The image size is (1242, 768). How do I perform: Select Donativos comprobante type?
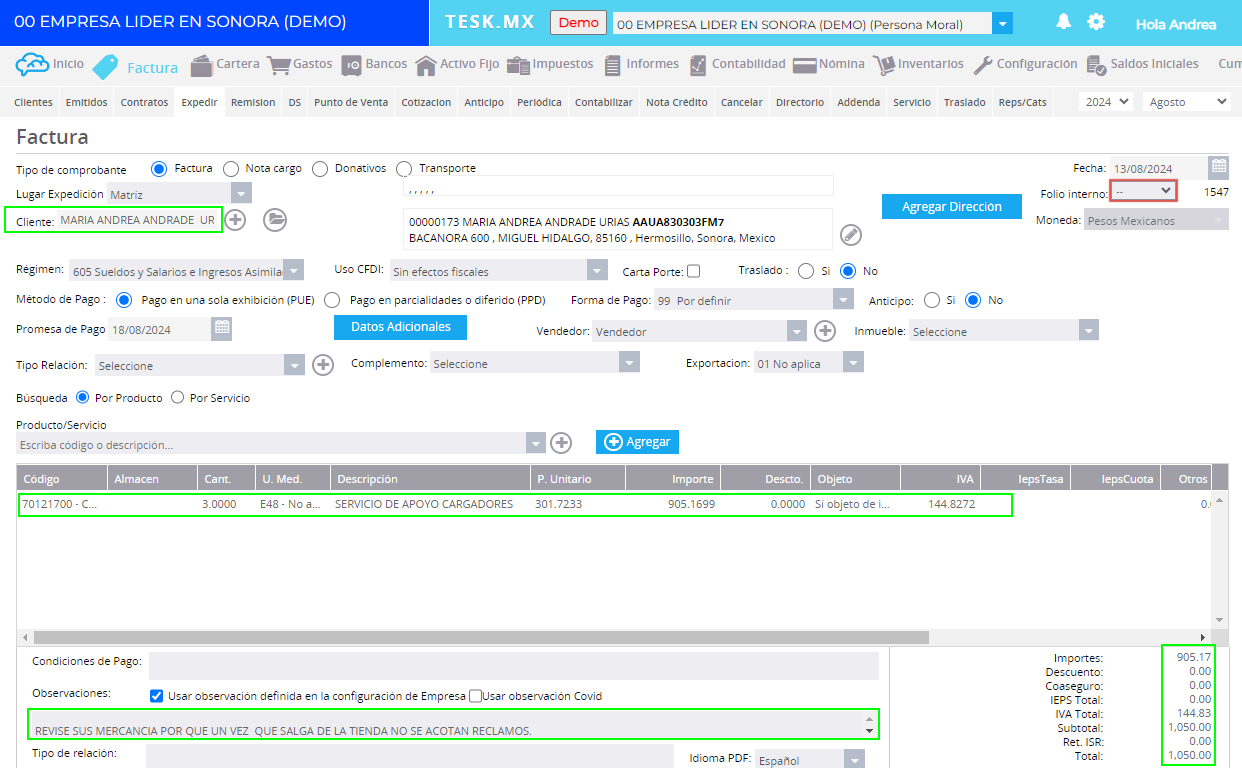pos(320,168)
